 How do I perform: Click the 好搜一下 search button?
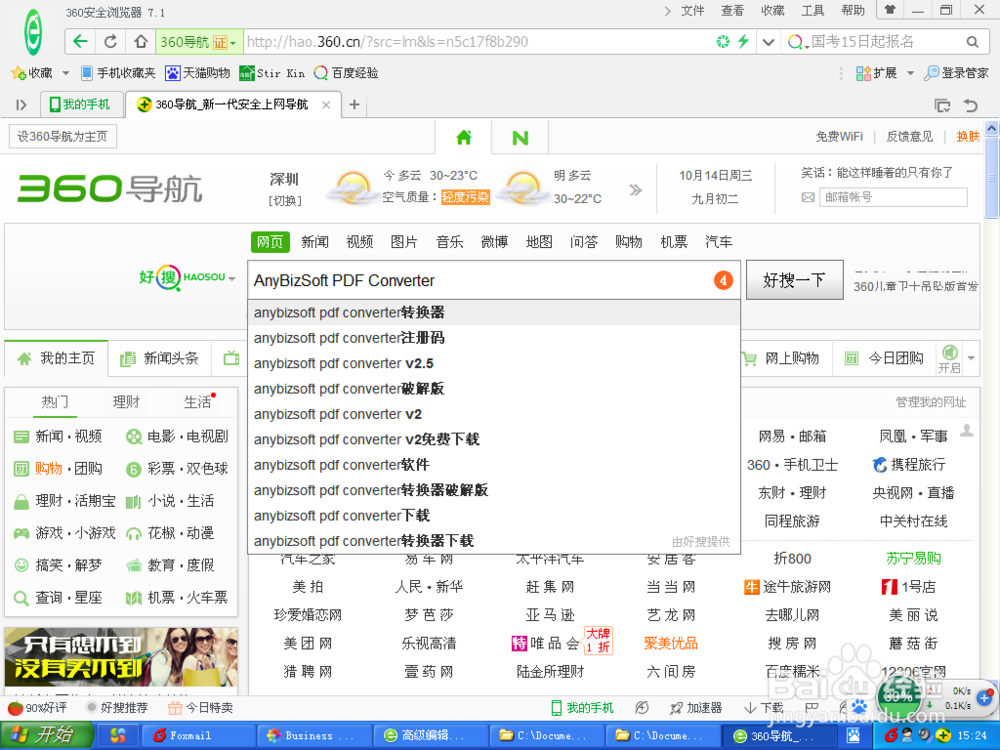795,279
